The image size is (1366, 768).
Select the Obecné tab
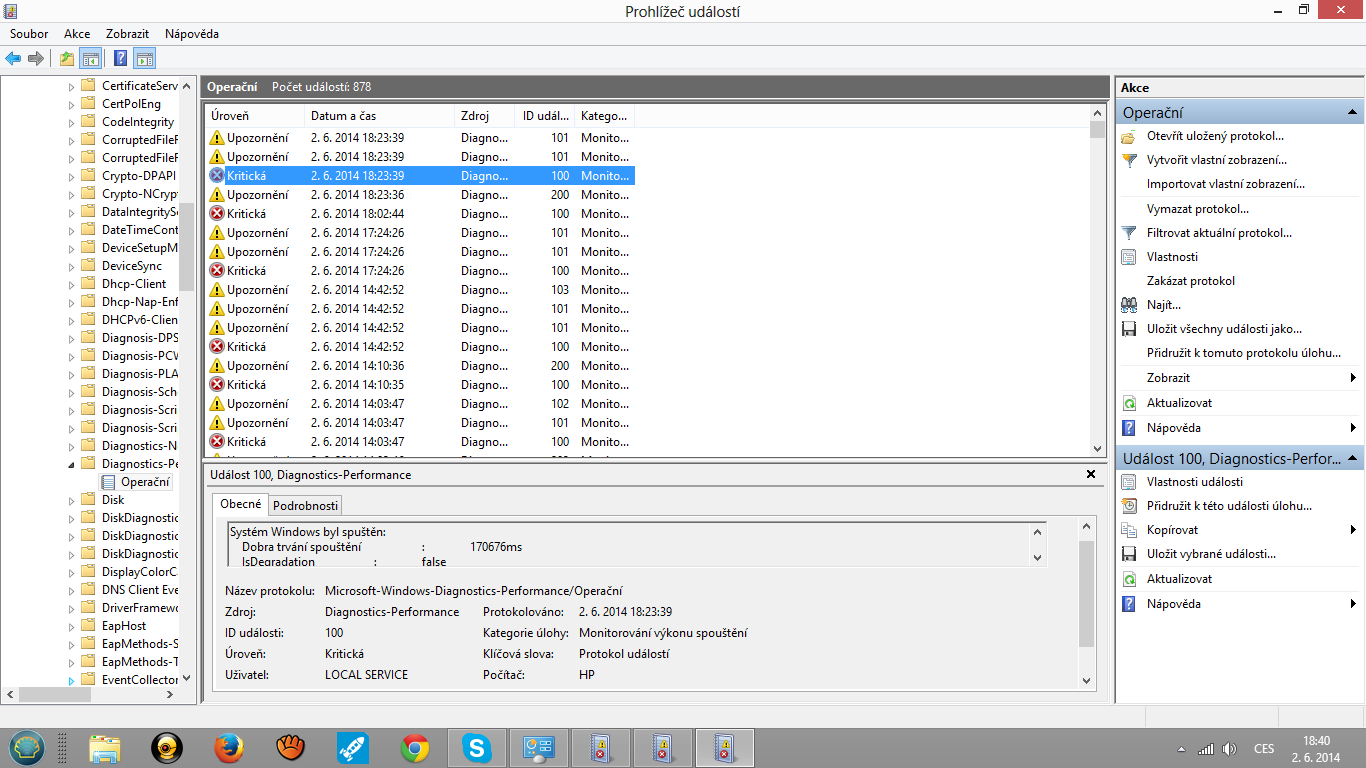click(x=241, y=504)
